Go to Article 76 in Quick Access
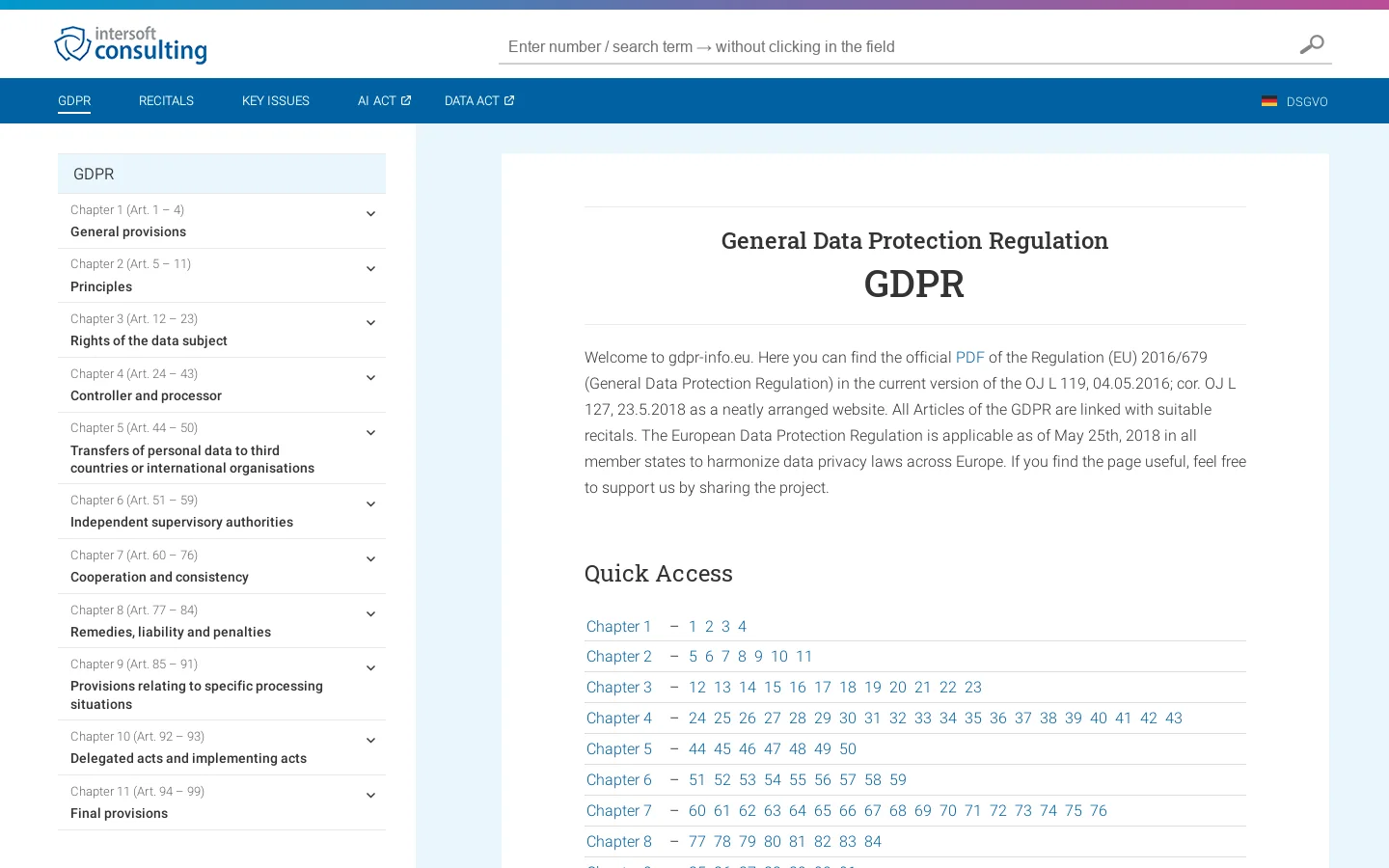The image size is (1389, 868). pyautogui.click(x=1099, y=810)
